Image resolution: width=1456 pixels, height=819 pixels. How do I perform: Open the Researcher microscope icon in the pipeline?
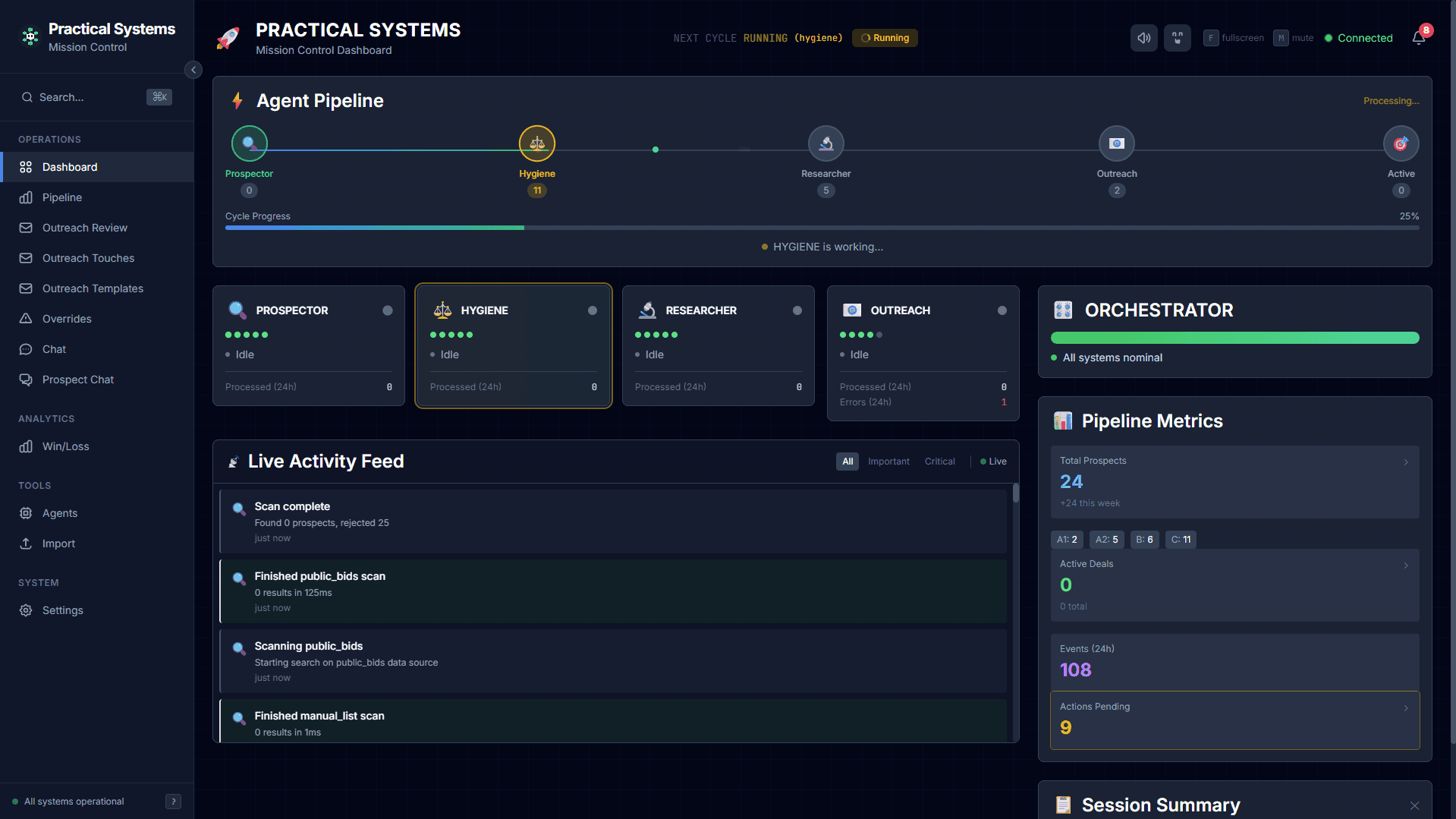tap(826, 143)
